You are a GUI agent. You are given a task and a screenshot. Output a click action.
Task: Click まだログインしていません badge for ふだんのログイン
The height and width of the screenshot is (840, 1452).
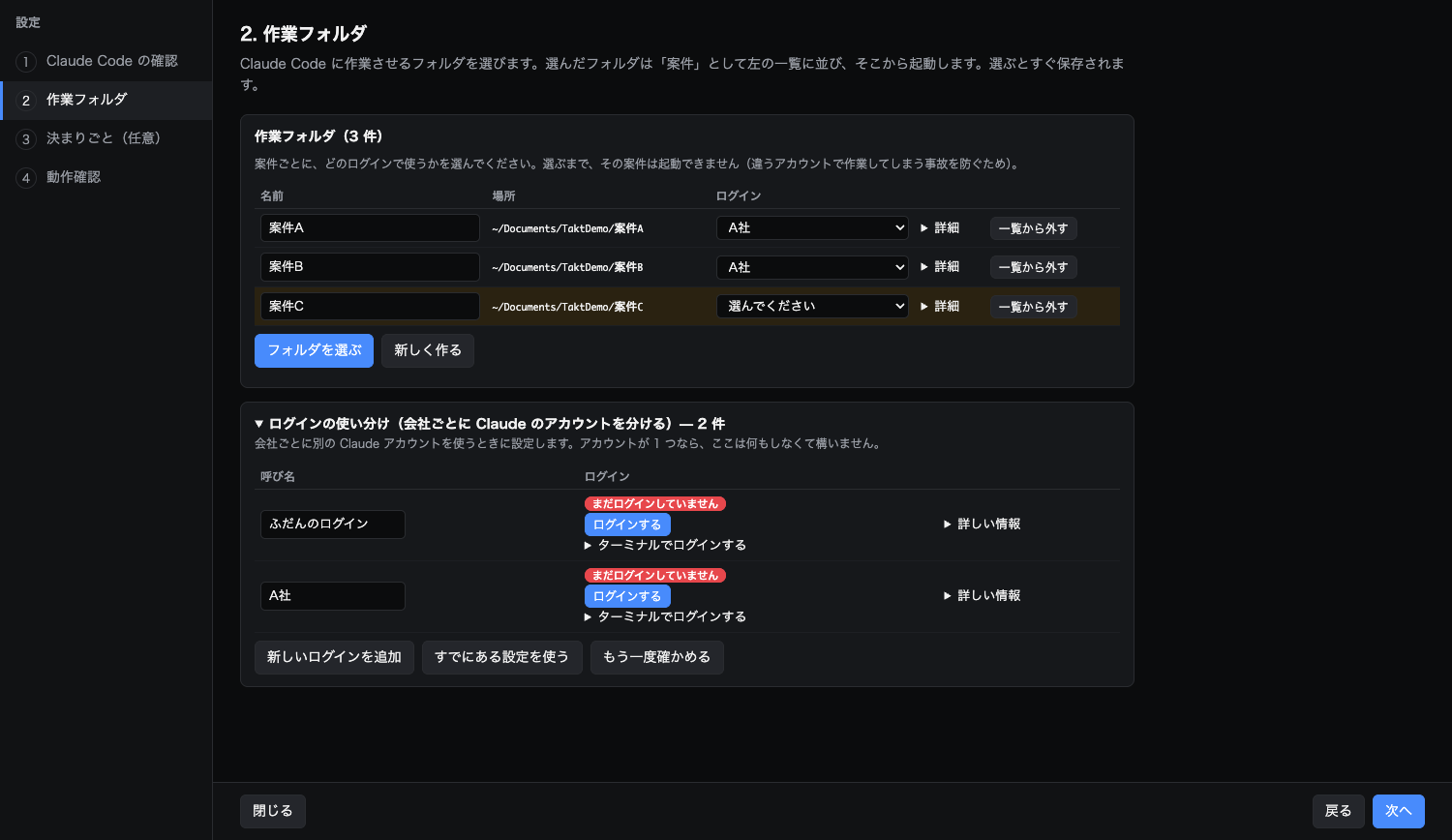tap(655, 503)
